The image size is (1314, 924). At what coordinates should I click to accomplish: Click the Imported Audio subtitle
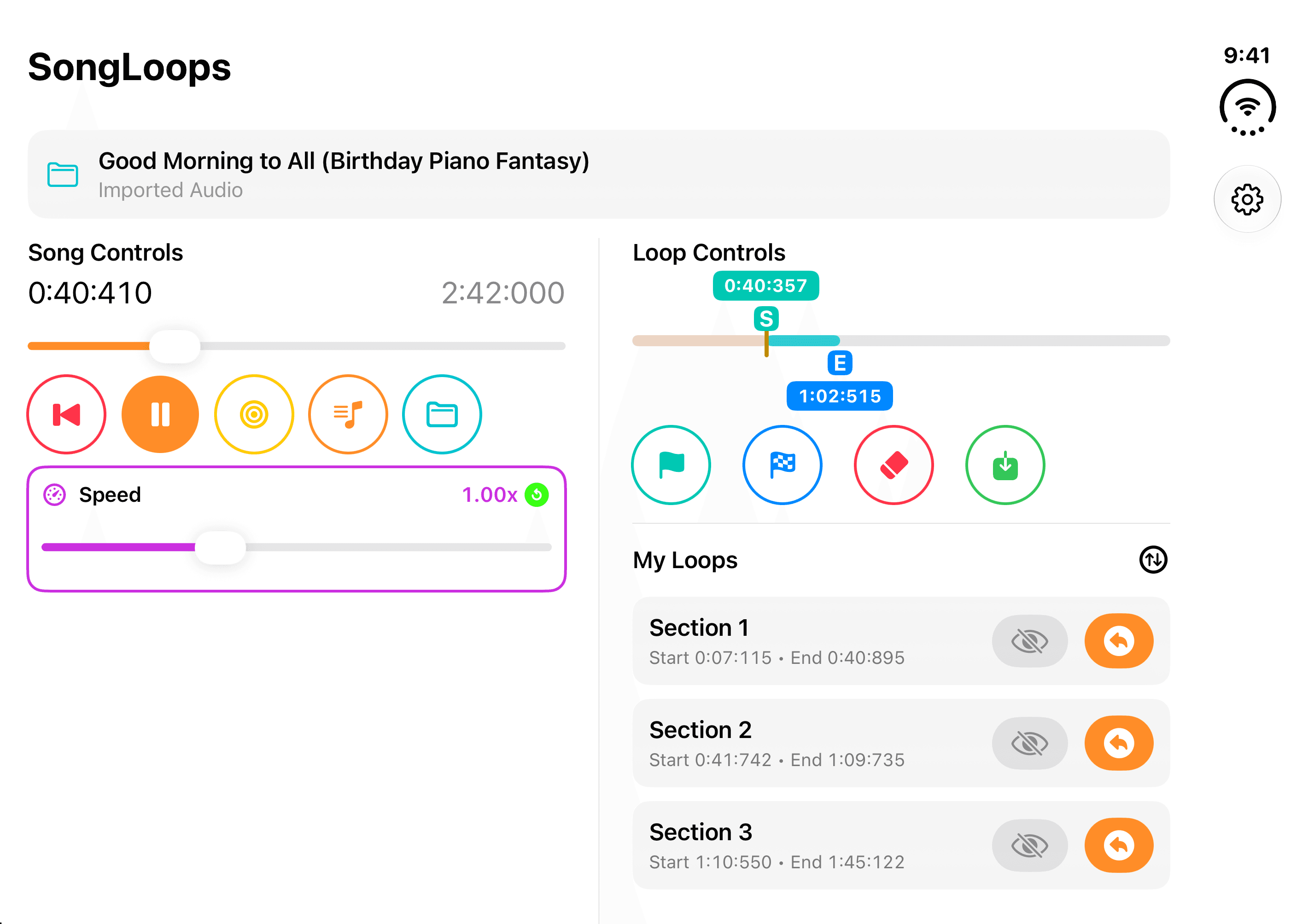coord(170,190)
